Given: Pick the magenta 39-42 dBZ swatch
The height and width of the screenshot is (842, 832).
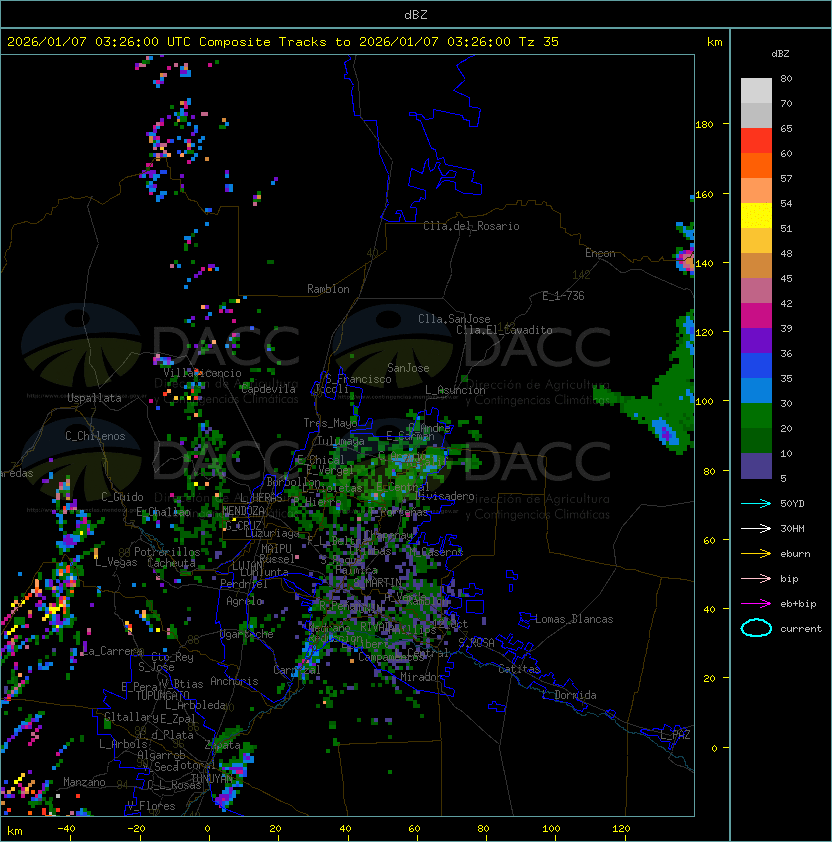Looking at the screenshot, I should 756,316.
